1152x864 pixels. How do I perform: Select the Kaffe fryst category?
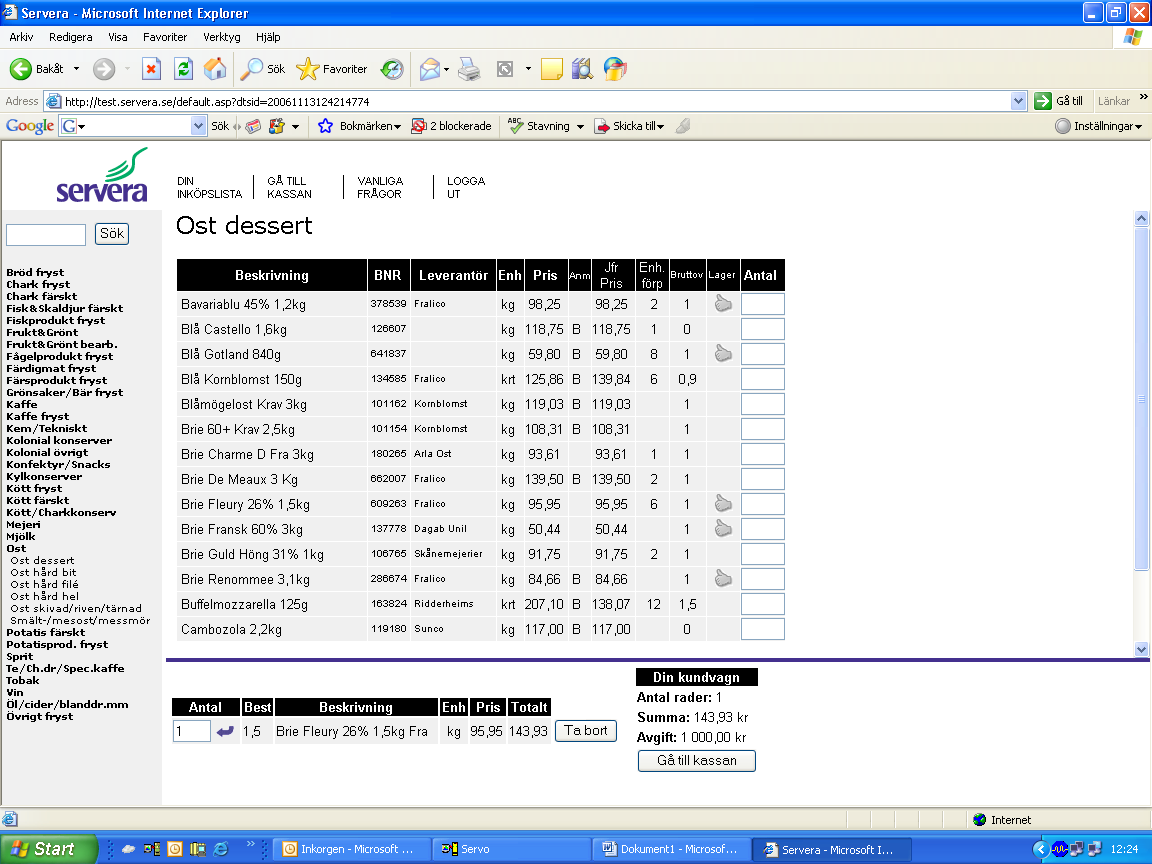(37, 417)
